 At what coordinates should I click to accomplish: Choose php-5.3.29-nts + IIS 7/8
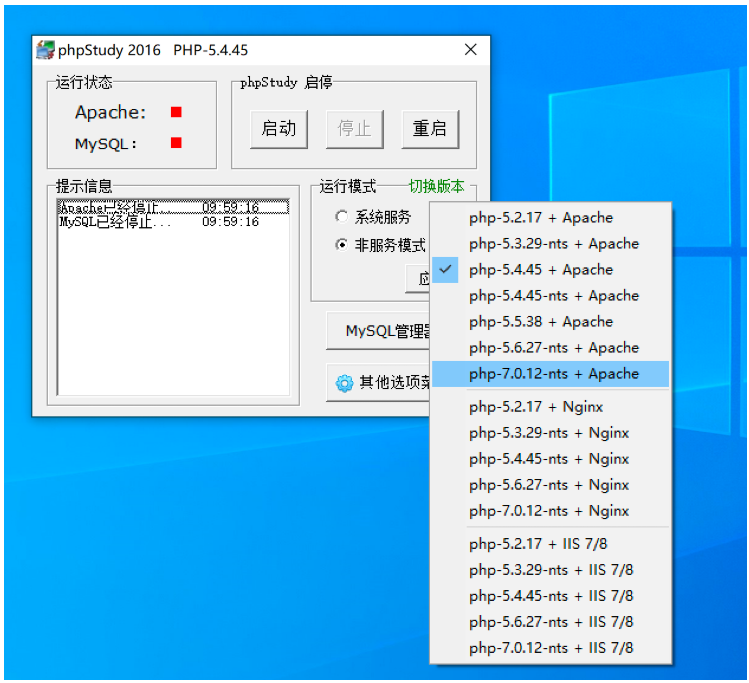pos(550,570)
